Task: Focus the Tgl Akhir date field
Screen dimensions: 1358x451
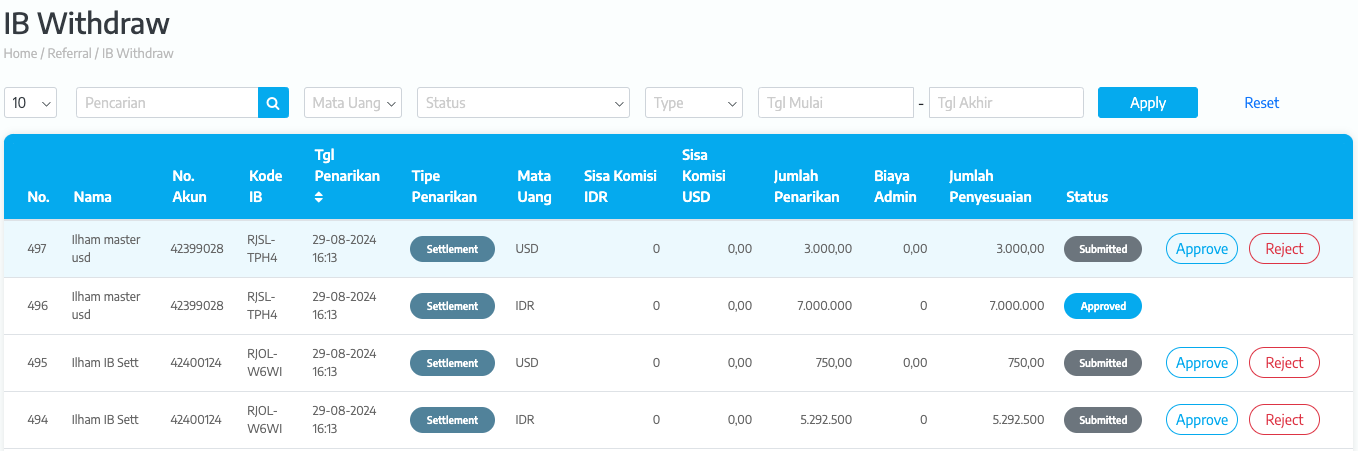Action: (1005, 103)
